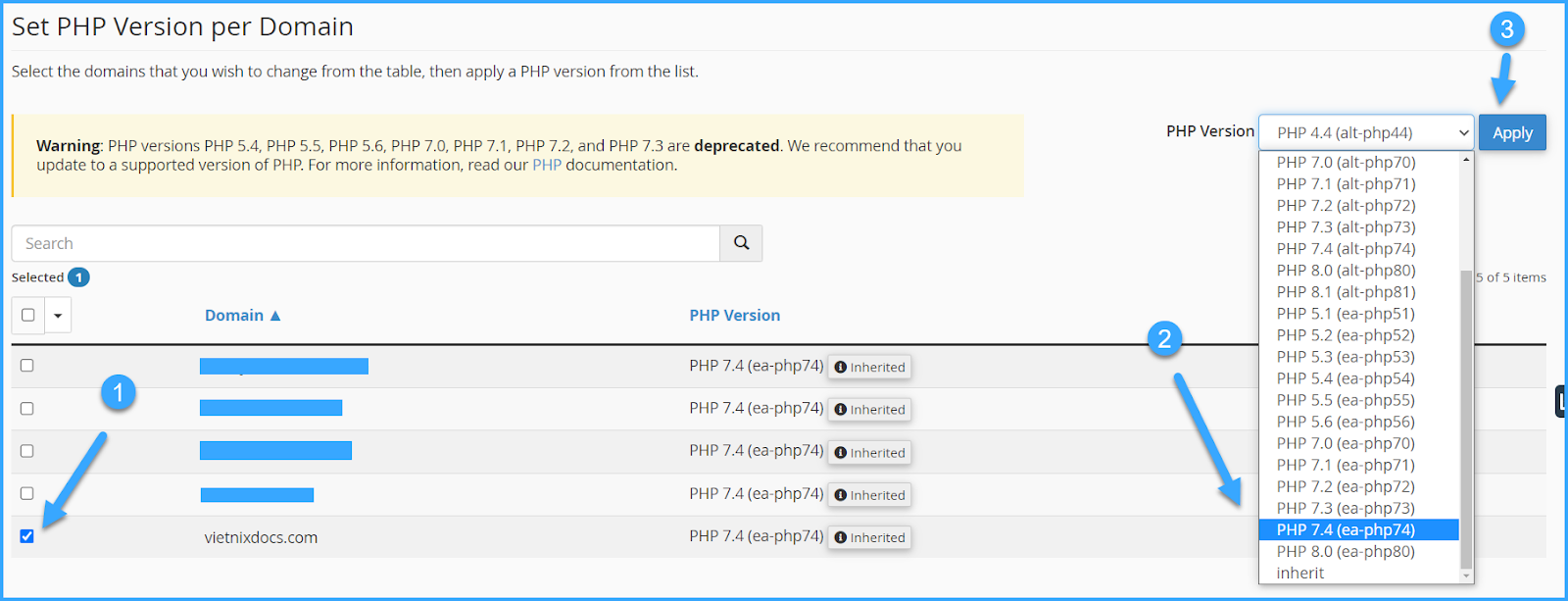The width and height of the screenshot is (1568, 601).
Task: Click the Domain sort ascending arrow
Action: point(275,316)
